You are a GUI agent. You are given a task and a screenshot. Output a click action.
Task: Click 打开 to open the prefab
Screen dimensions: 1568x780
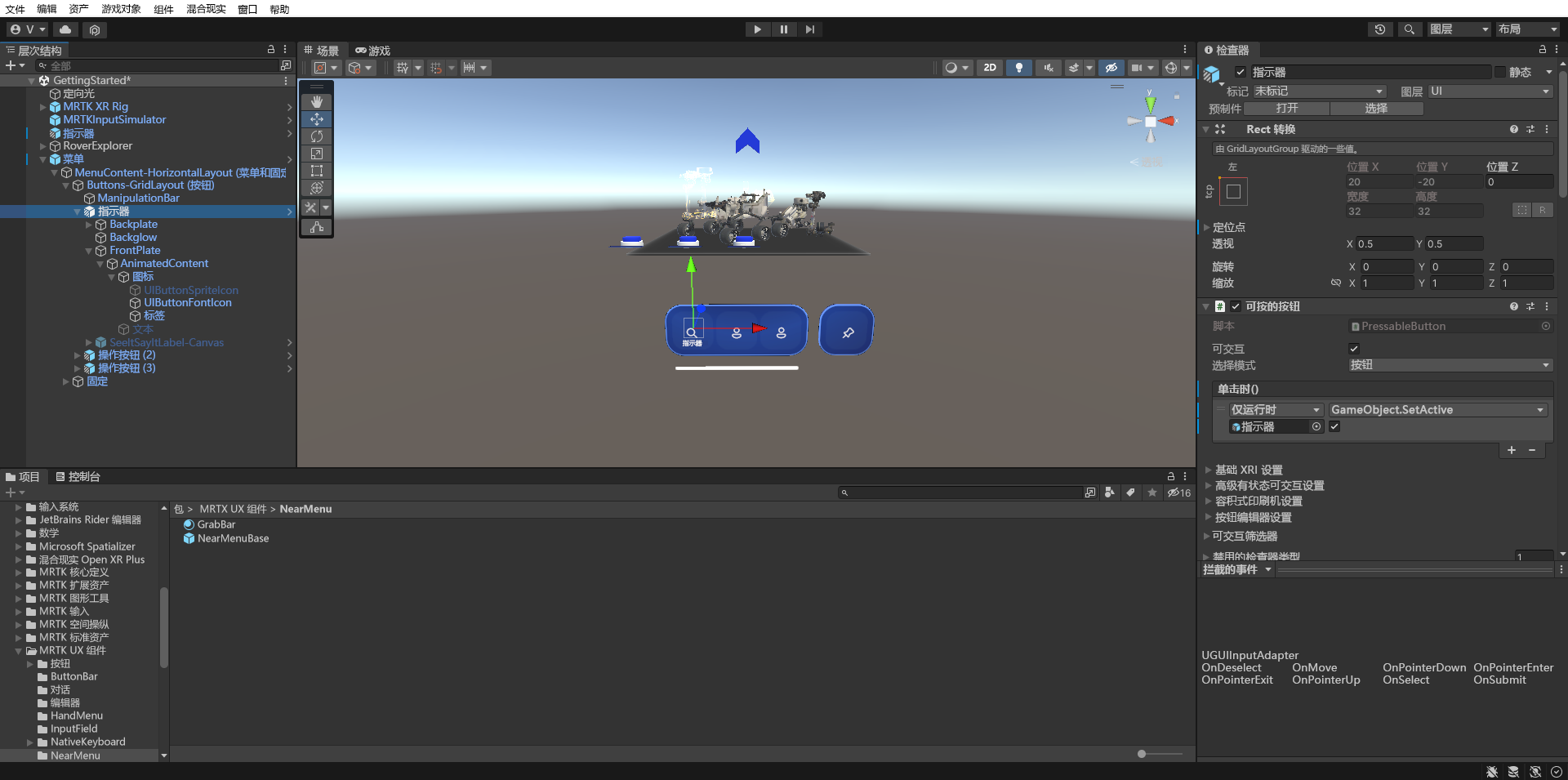pyautogui.click(x=1287, y=108)
